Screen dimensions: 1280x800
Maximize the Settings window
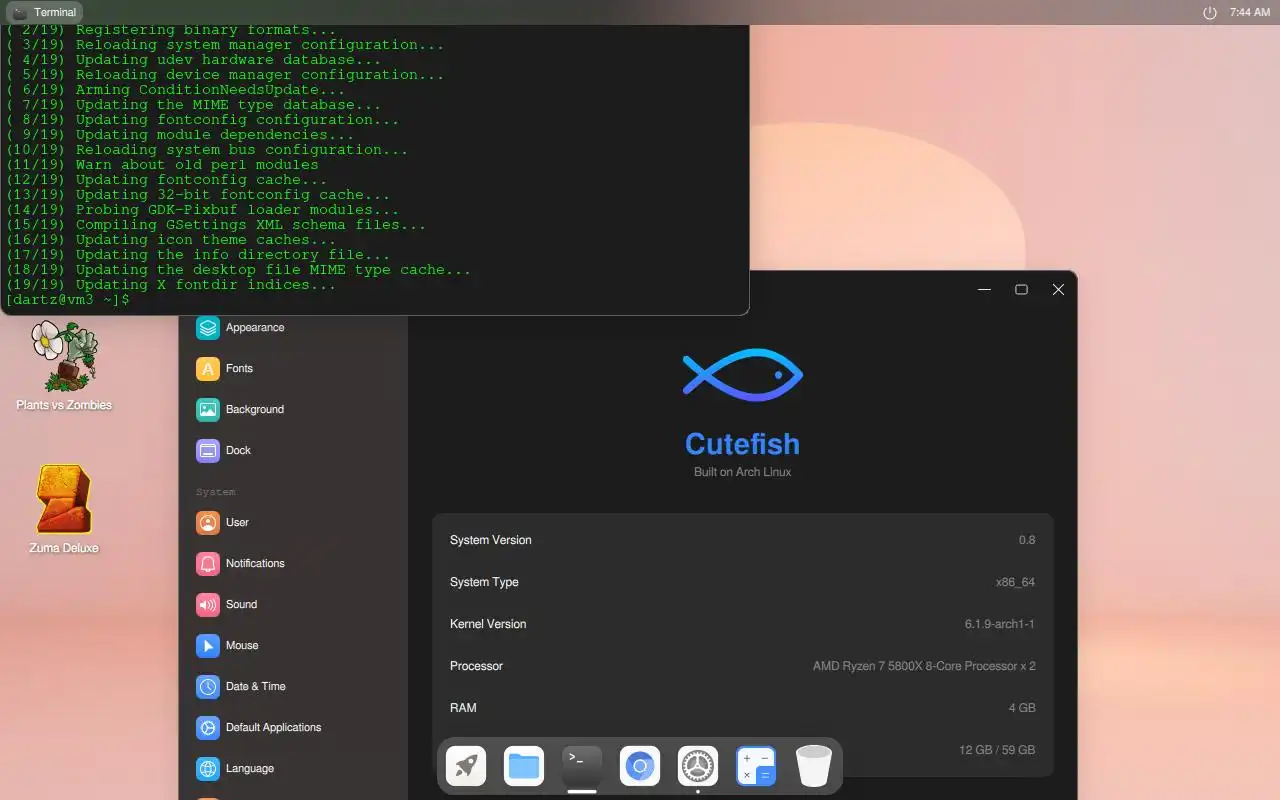pyautogui.click(x=1021, y=290)
